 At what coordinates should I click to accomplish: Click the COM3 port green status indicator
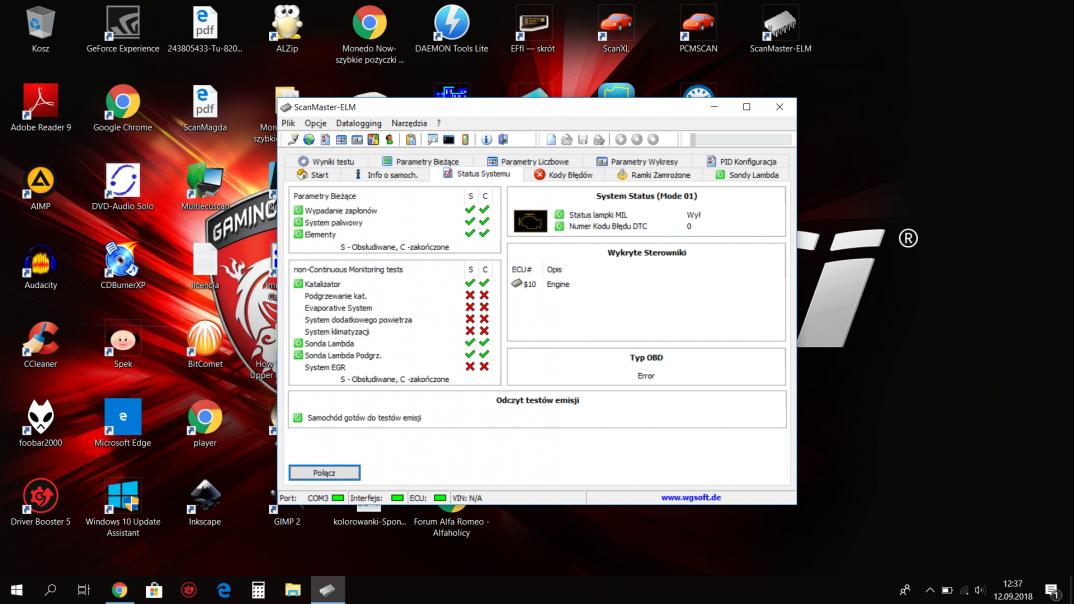coord(338,498)
